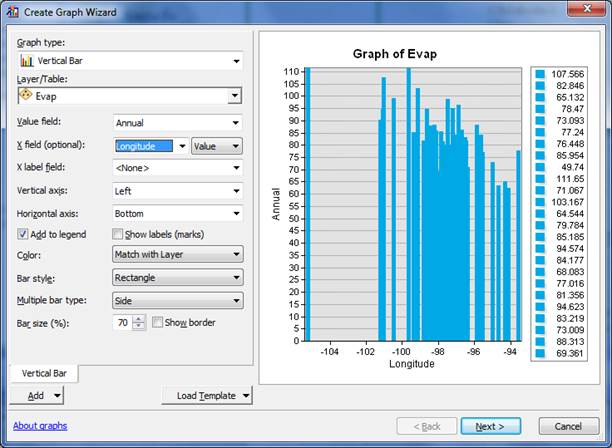Click the Evap layer icon
This screenshot has height=448, width=612.
pos(26,96)
